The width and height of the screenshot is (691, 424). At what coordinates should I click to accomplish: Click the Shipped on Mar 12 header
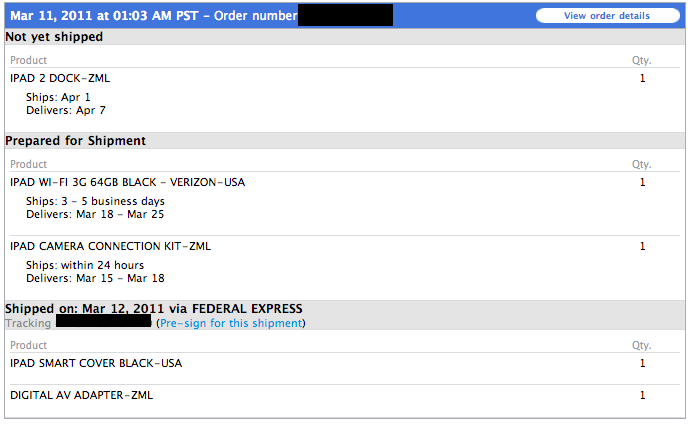[154, 309]
